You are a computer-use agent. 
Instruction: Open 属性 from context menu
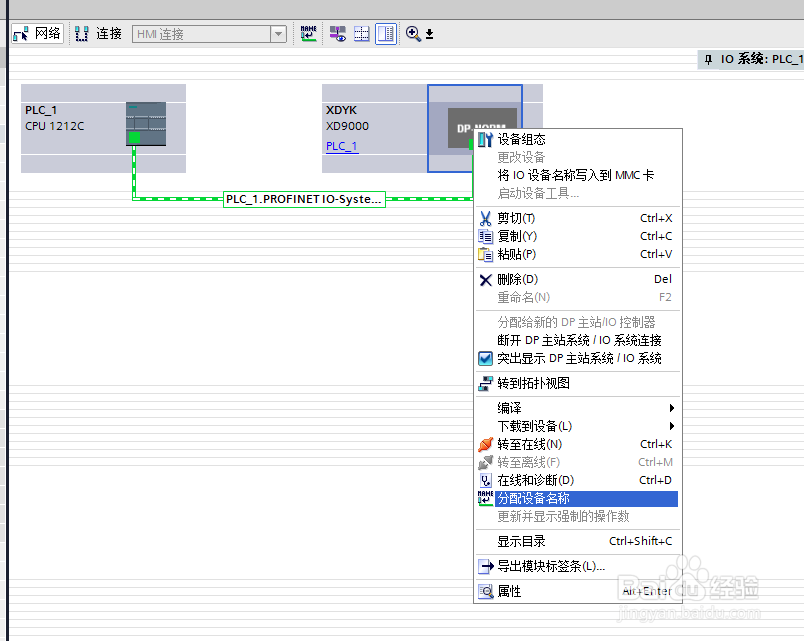(577, 592)
